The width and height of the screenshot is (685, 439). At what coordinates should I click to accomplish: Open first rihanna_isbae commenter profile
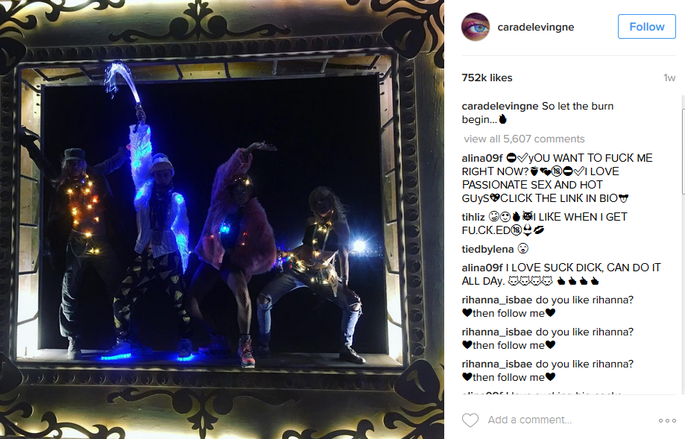coord(497,300)
